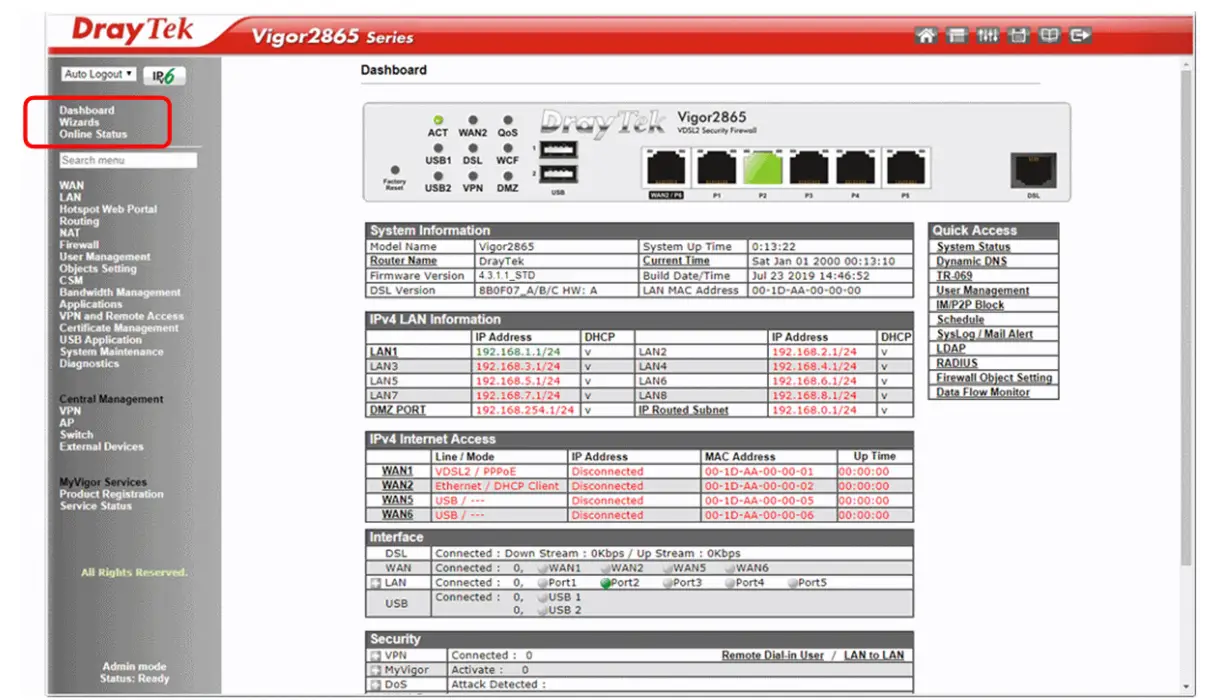Viewport: 1221px width, 700px height.
Task: Click the Current Time link
Action: pyautogui.click(x=676, y=261)
